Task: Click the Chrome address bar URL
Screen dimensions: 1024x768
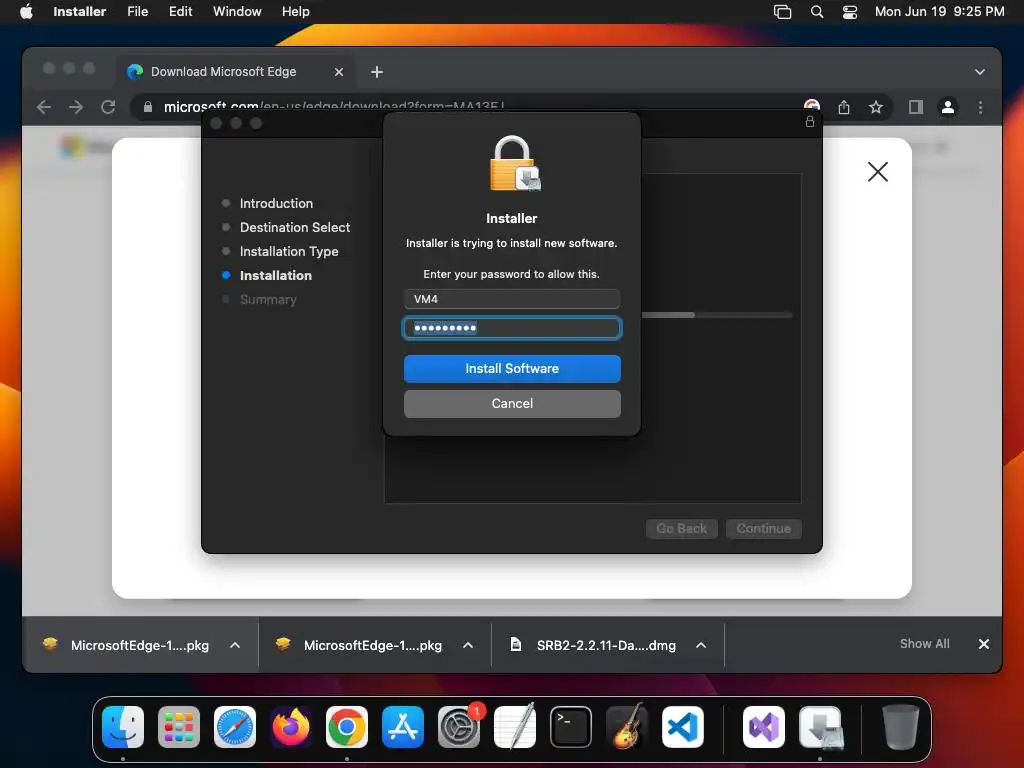Action: click(334, 106)
